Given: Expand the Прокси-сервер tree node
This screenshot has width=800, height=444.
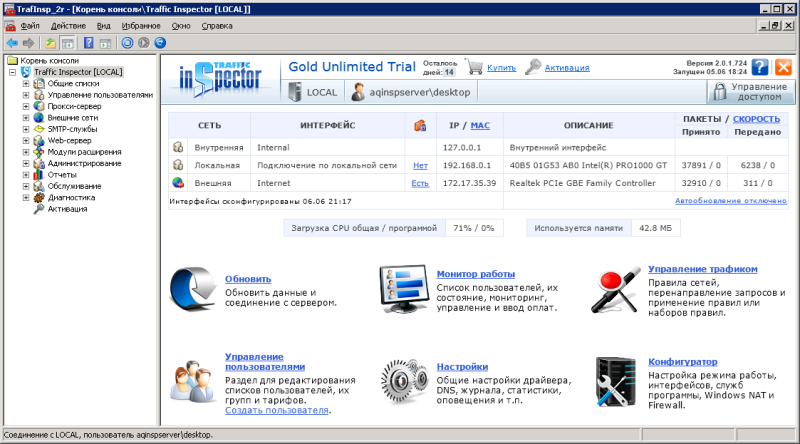Looking at the screenshot, I should point(26,107).
